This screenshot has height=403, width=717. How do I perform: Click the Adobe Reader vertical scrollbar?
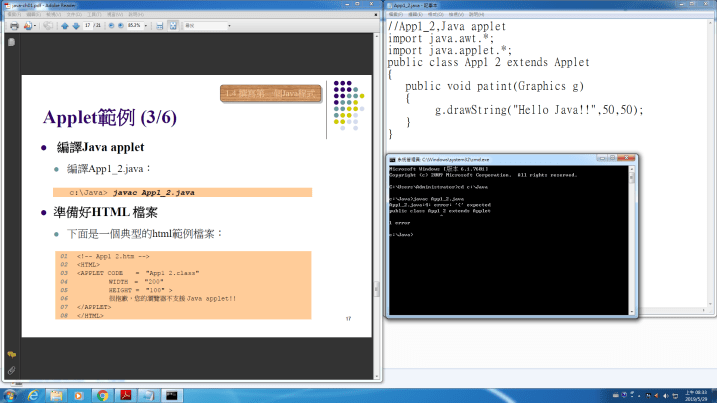[x=377, y=200]
